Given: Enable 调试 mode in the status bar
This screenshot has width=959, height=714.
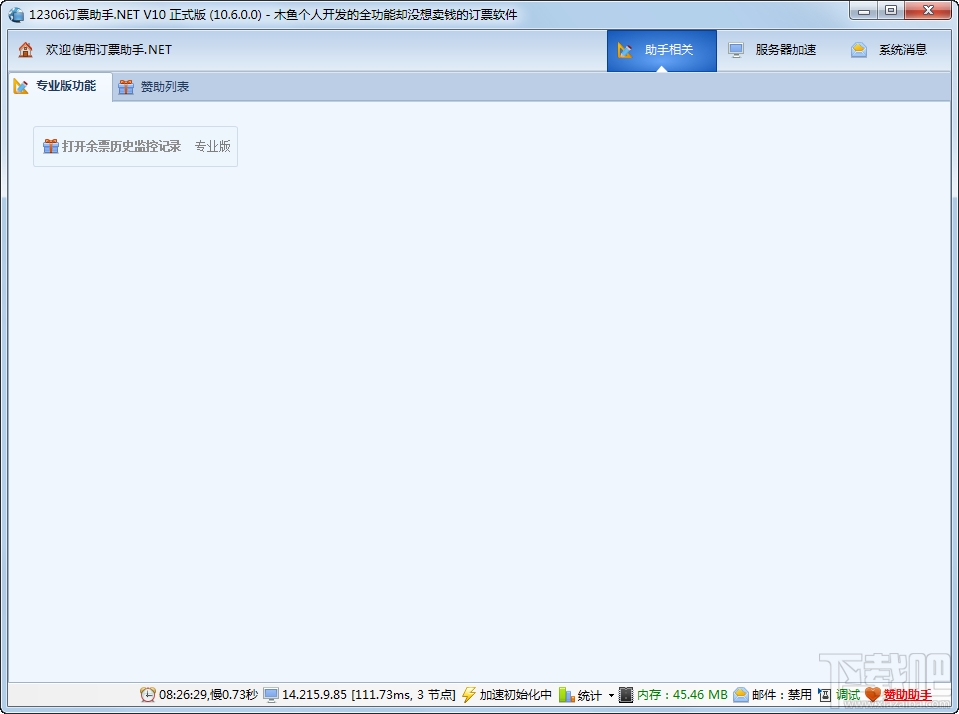Looking at the screenshot, I should [x=848, y=694].
